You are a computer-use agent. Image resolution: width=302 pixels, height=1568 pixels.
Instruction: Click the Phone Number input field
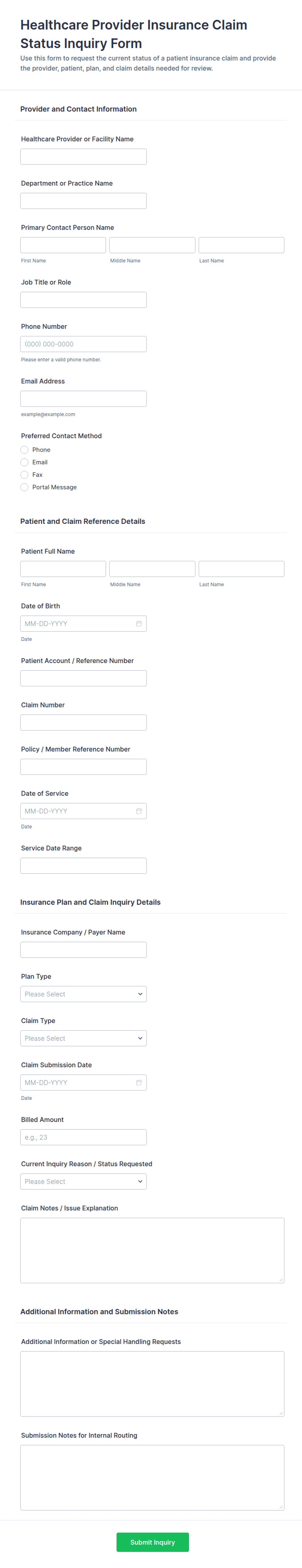pos(83,344)
